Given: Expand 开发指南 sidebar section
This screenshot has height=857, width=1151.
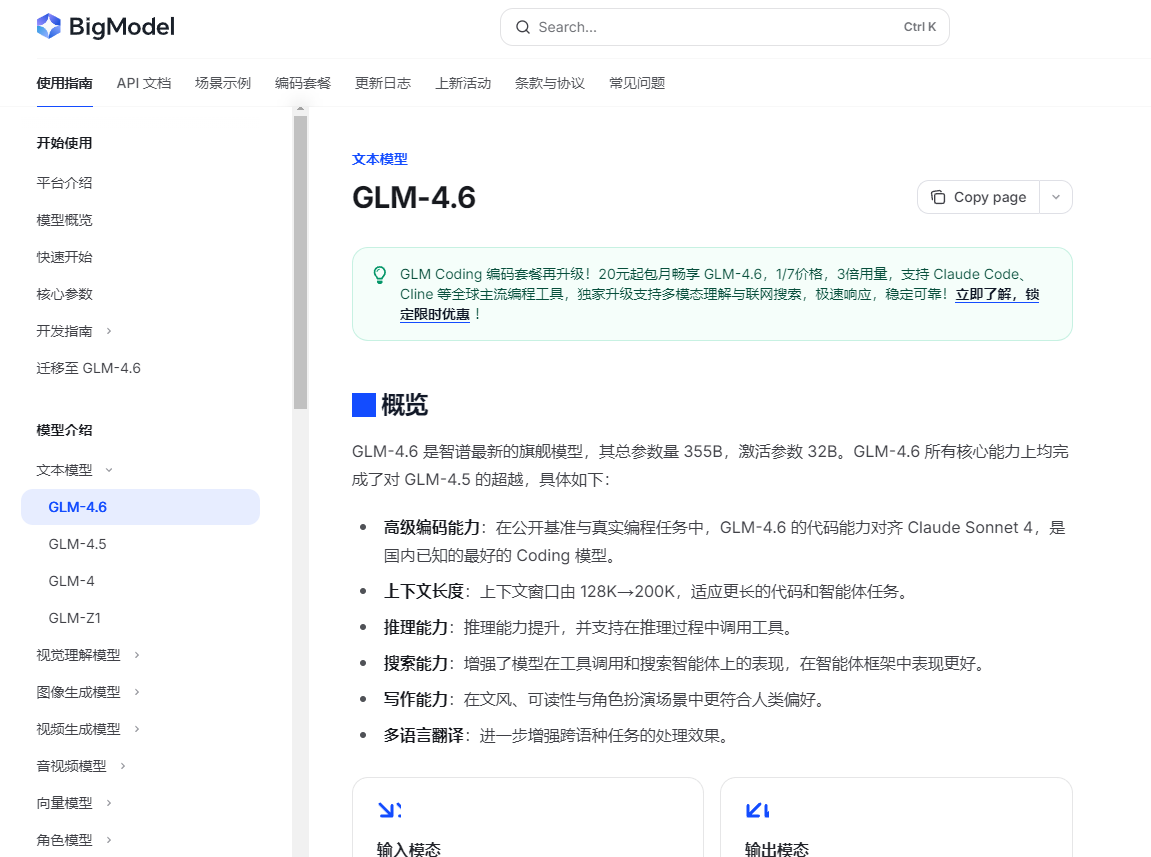Looking at the screenshot, I should 109,331.
